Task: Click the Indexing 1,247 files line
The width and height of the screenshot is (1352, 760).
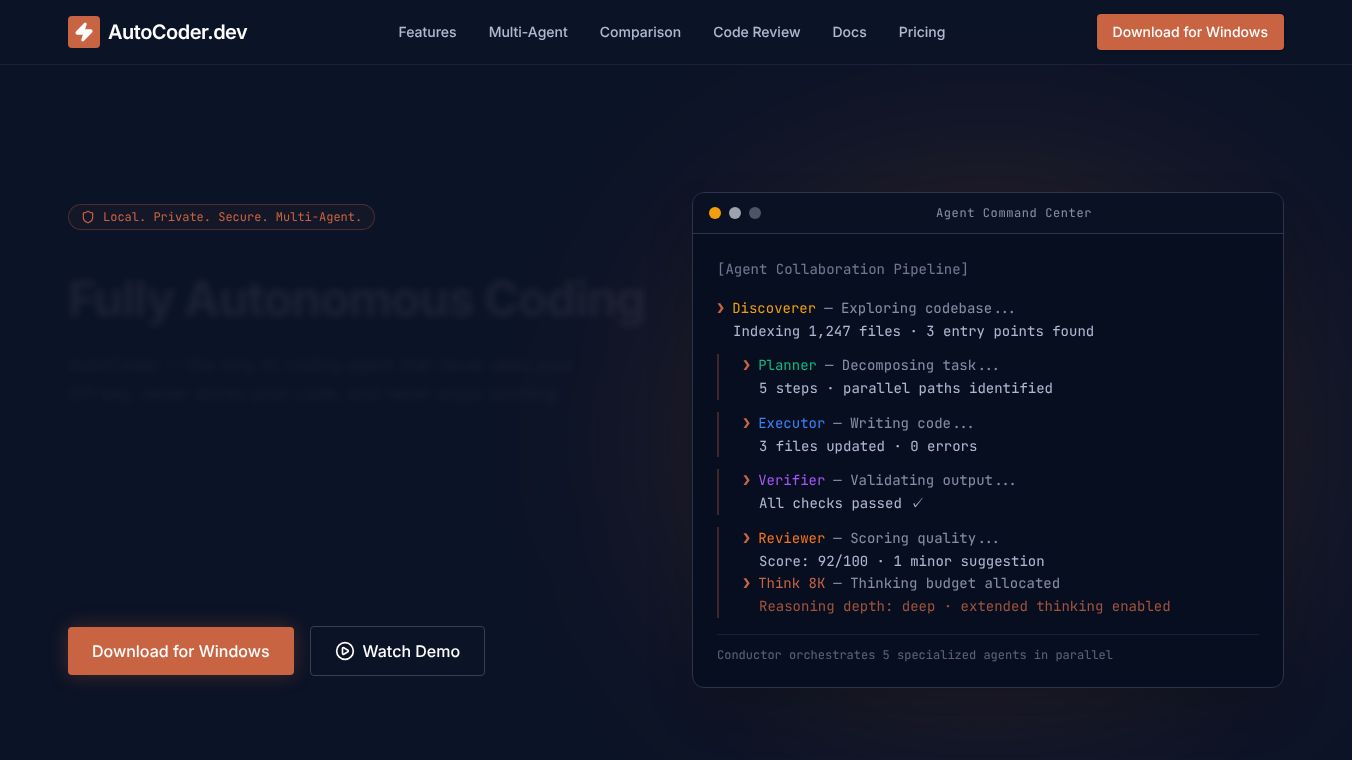Action: coord(913,331)
